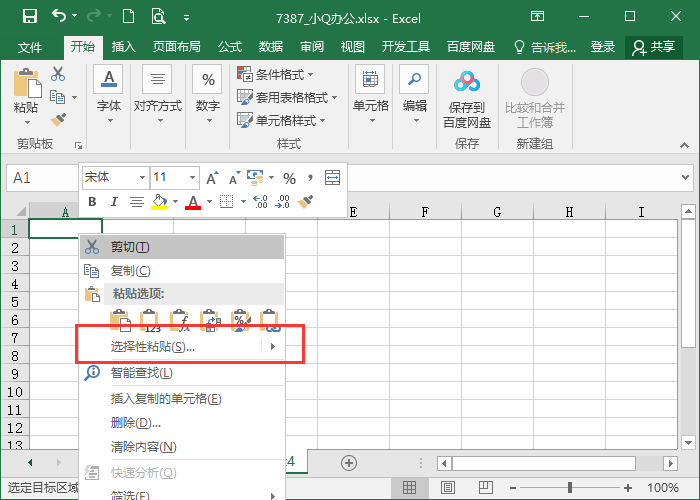Viewport: 700px width, 500px height.
Task: Expand the font color dropdown arrow
Action: coord(209,202)
